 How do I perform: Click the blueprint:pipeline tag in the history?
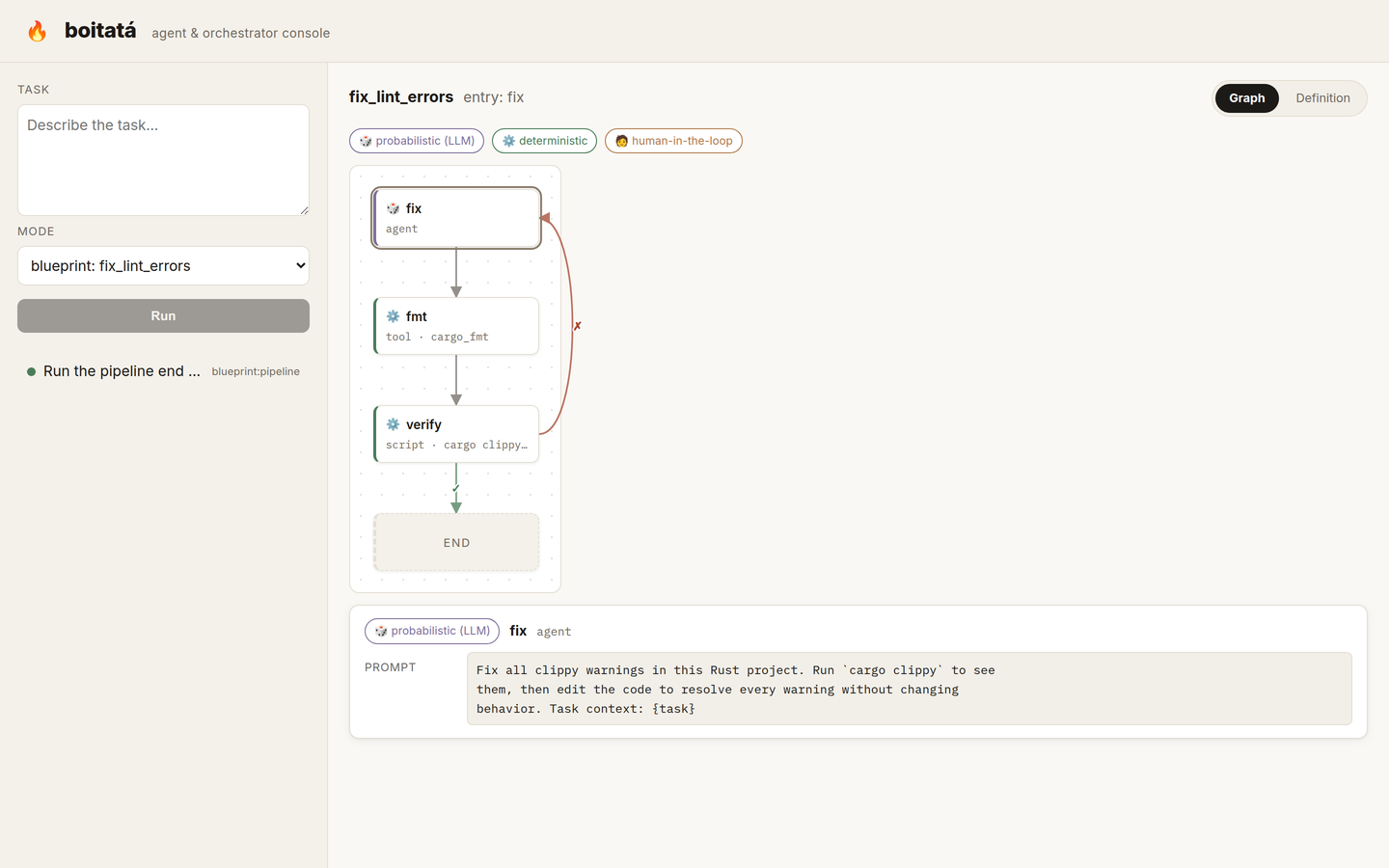coord(256,371)
